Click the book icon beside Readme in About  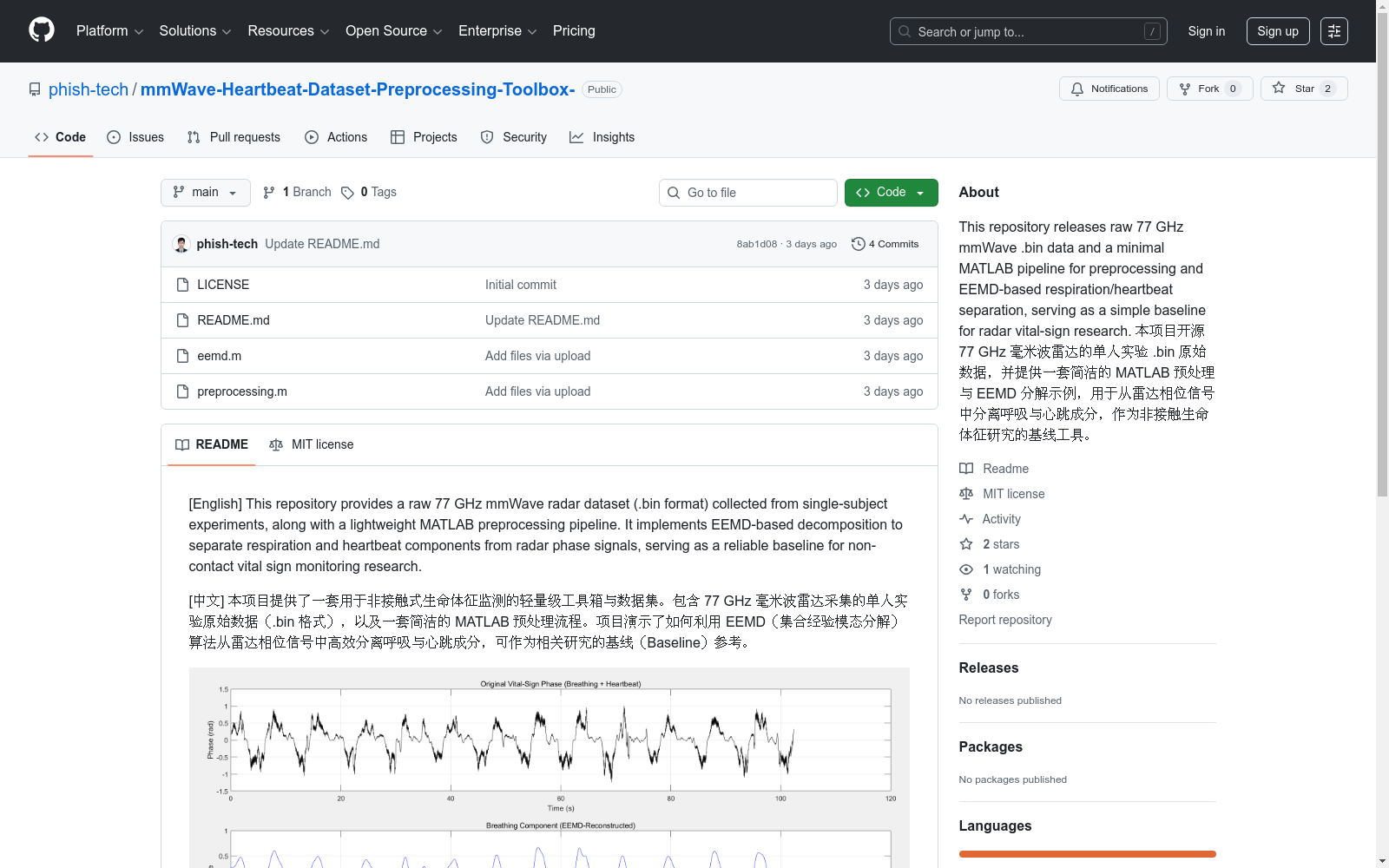click(x=966, y=469)
